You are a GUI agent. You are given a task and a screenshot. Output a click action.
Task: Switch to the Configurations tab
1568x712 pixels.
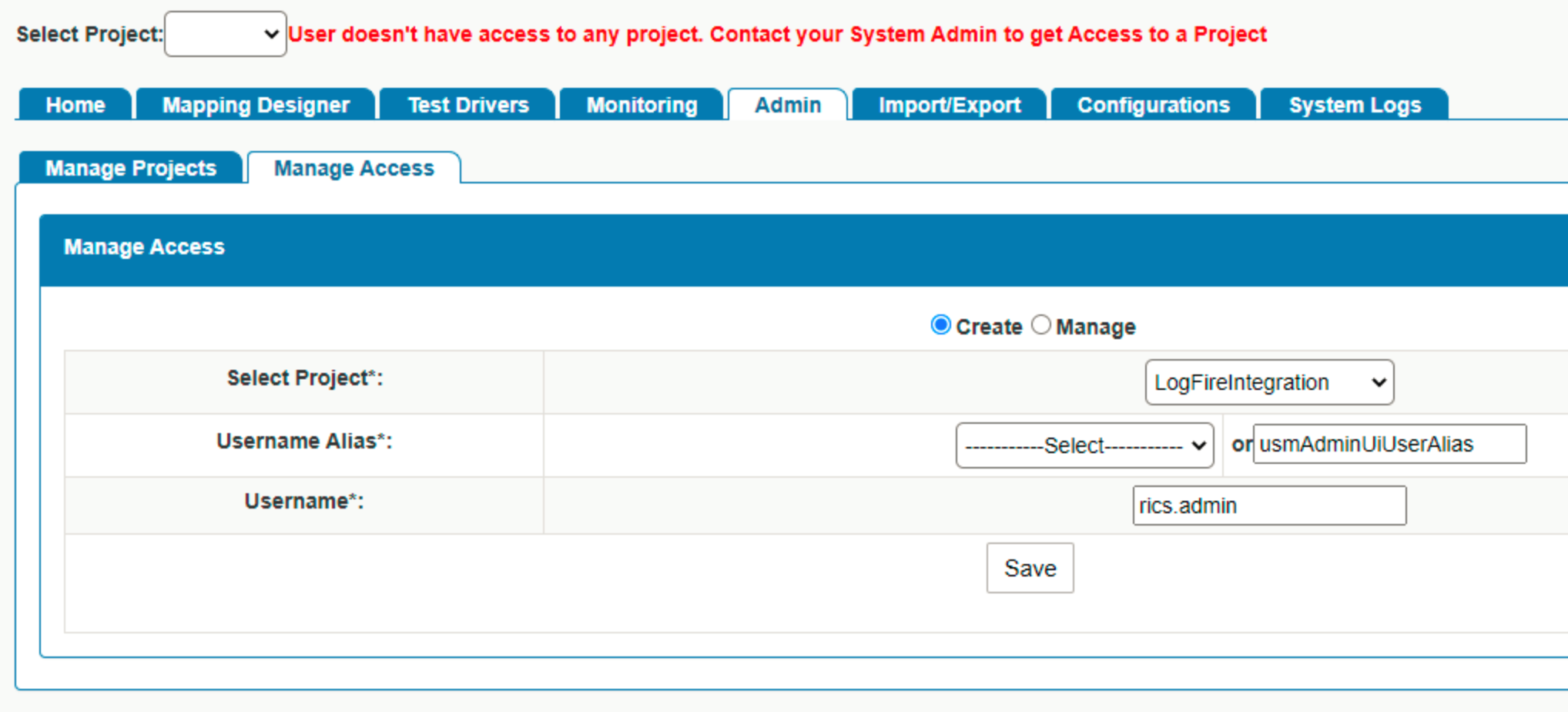click(x=1153, y=105)
